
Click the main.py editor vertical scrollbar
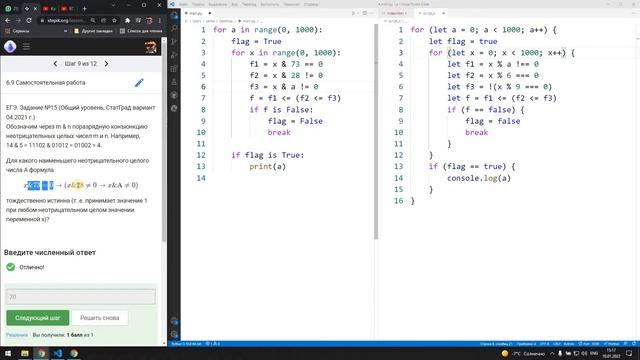point(376,131)
